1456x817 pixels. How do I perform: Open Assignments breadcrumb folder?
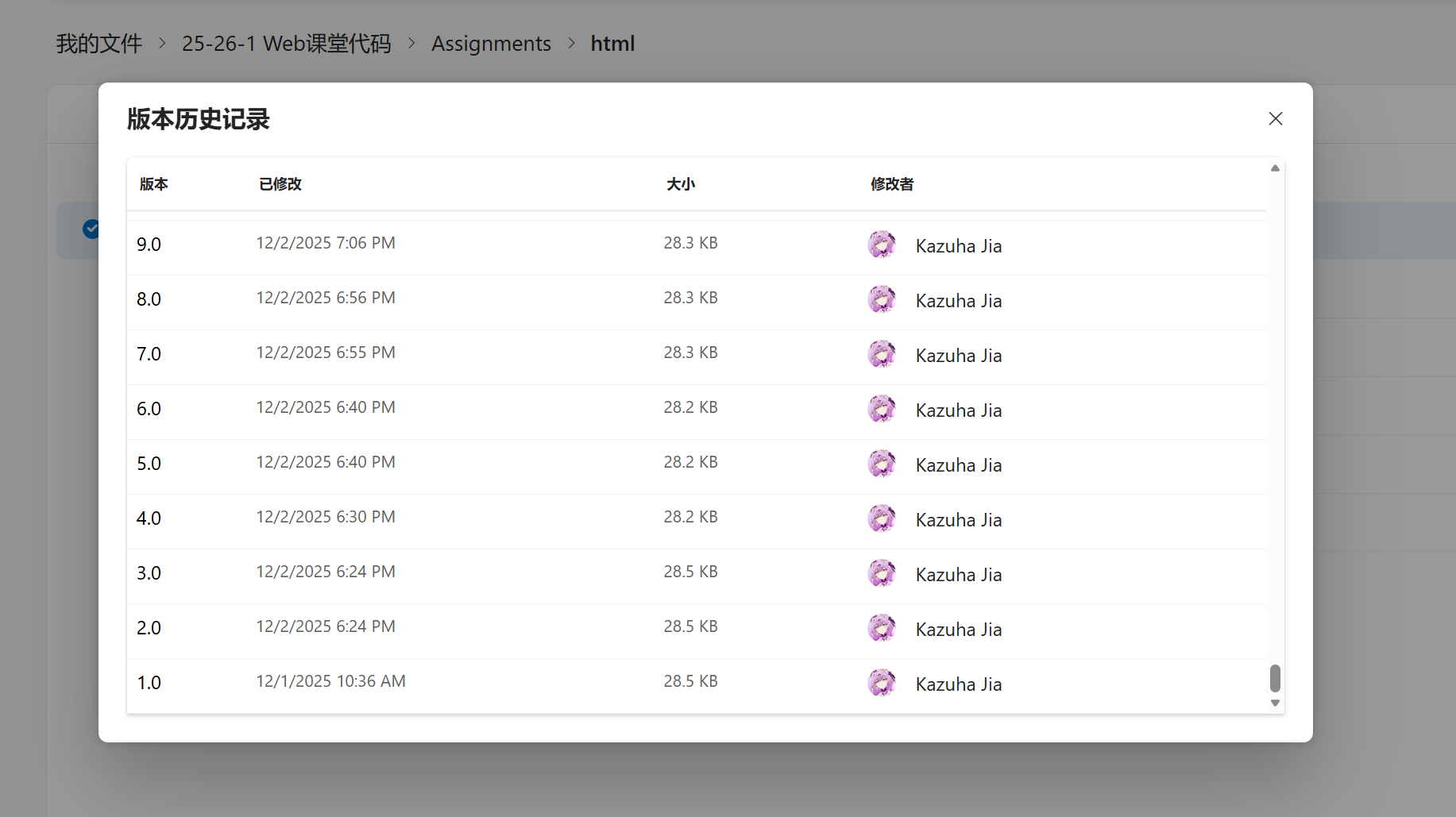[491, 44]
